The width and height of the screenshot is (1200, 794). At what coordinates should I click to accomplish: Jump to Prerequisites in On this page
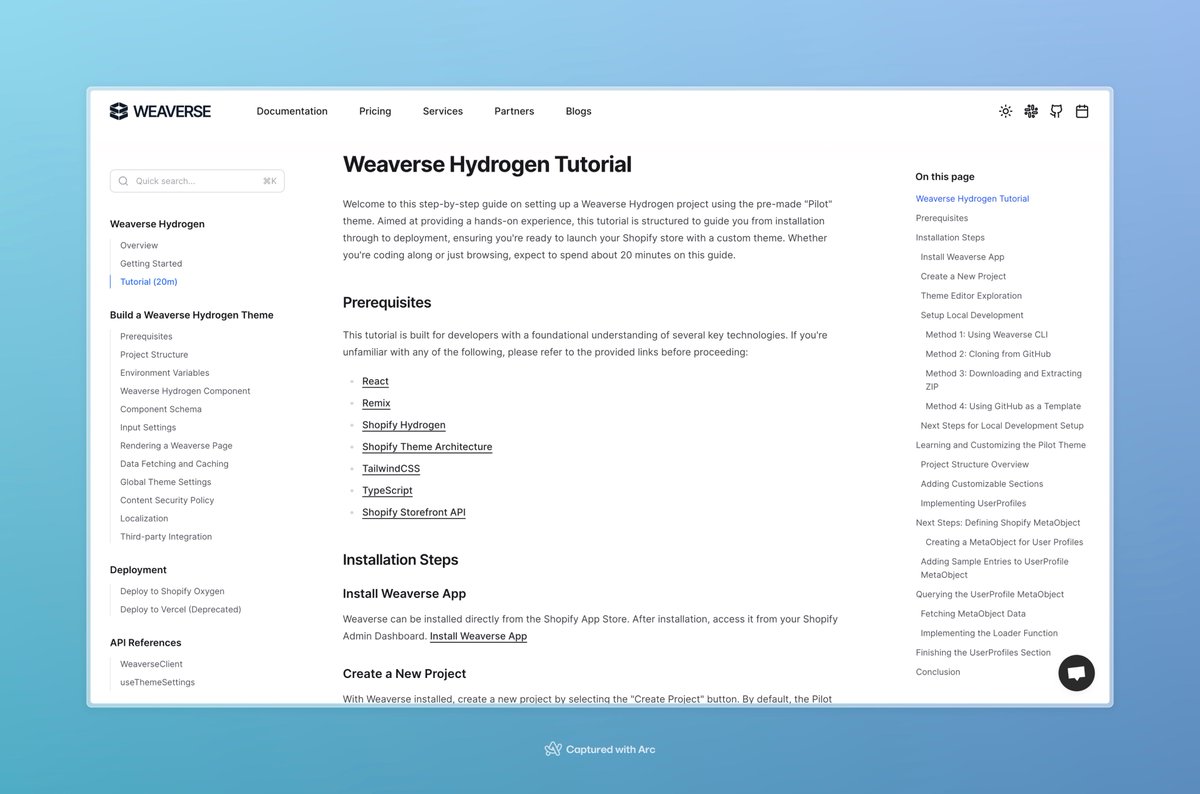pos(942,218)
